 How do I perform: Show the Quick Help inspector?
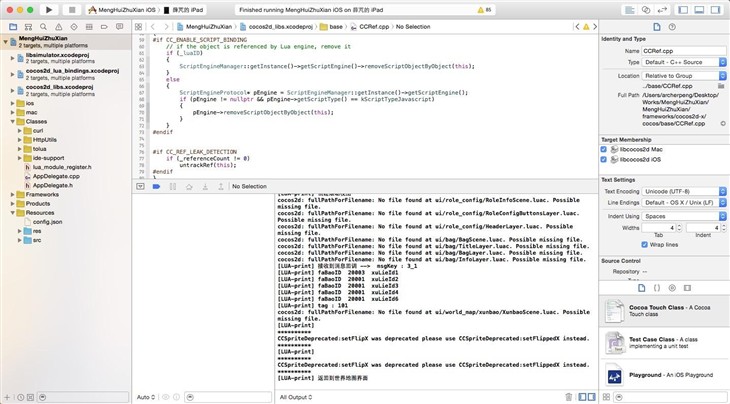point(672,27)
